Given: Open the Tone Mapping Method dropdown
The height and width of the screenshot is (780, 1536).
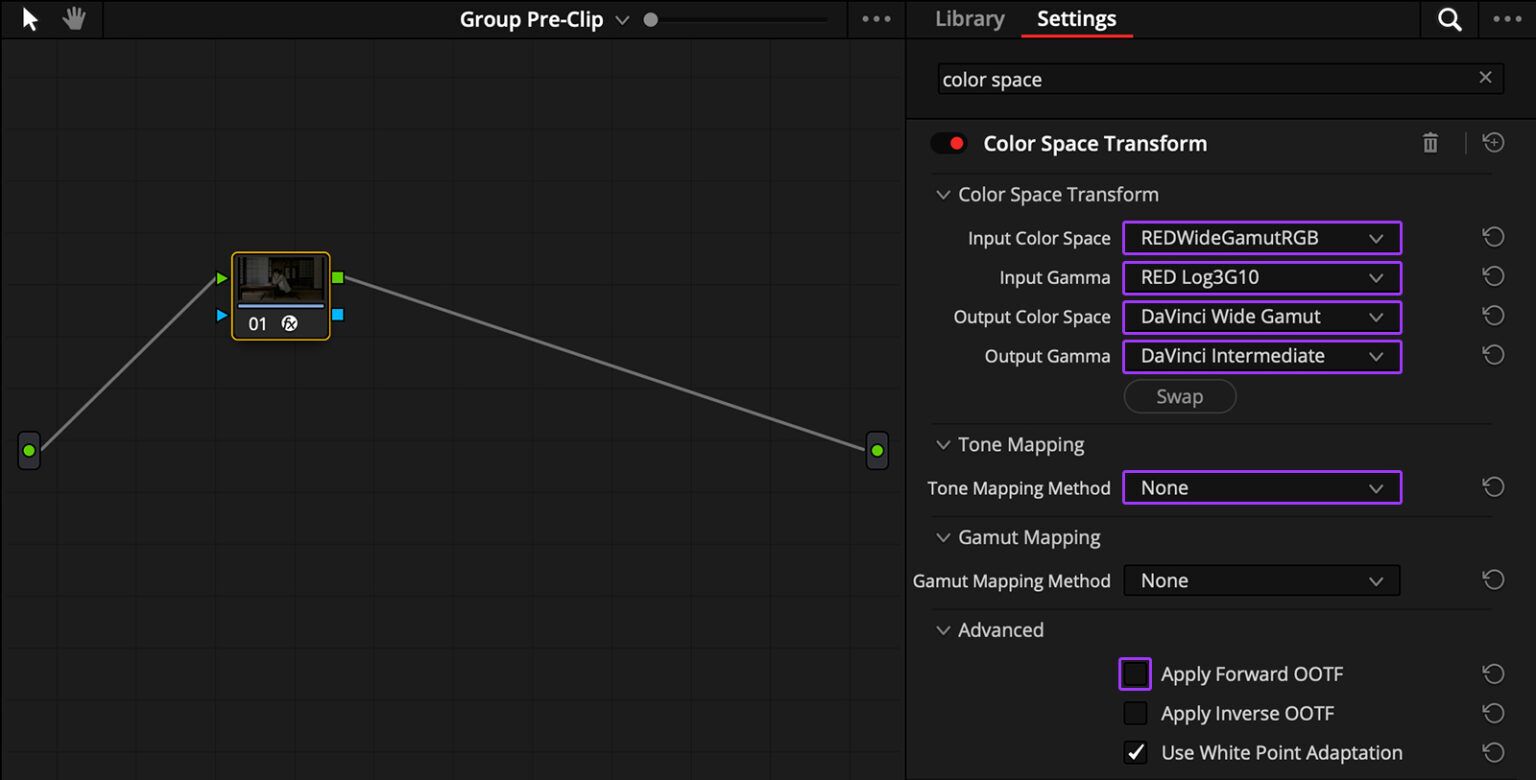Looking at the screenshot, I should coord(1261,487).
